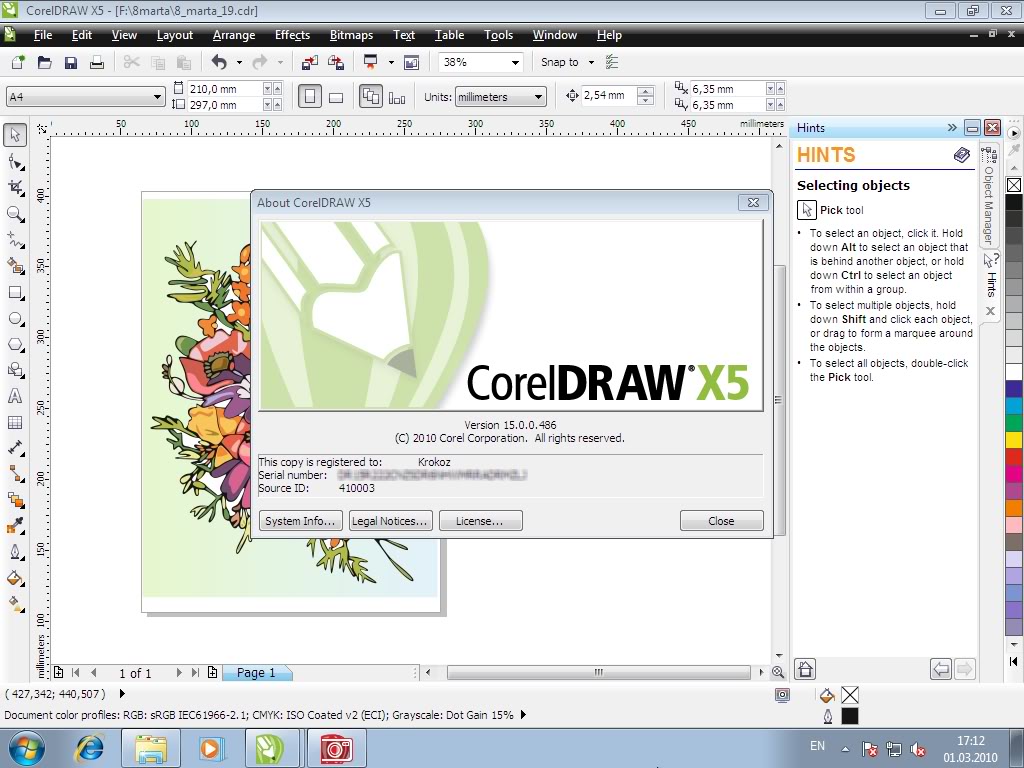Apply layout to all pages
The height and width of the screenshot is (768, 1024).
[371, 97]
